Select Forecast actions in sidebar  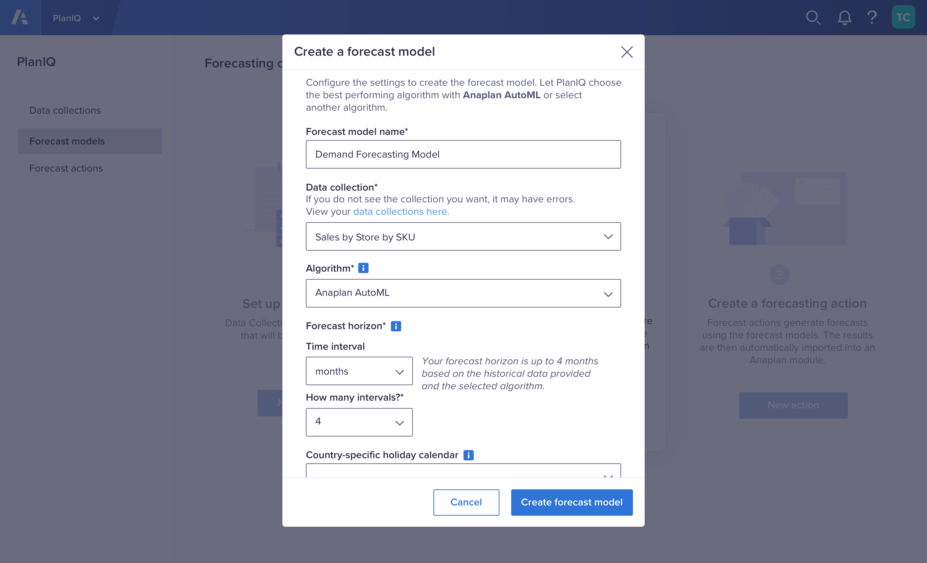coord(66,168)
